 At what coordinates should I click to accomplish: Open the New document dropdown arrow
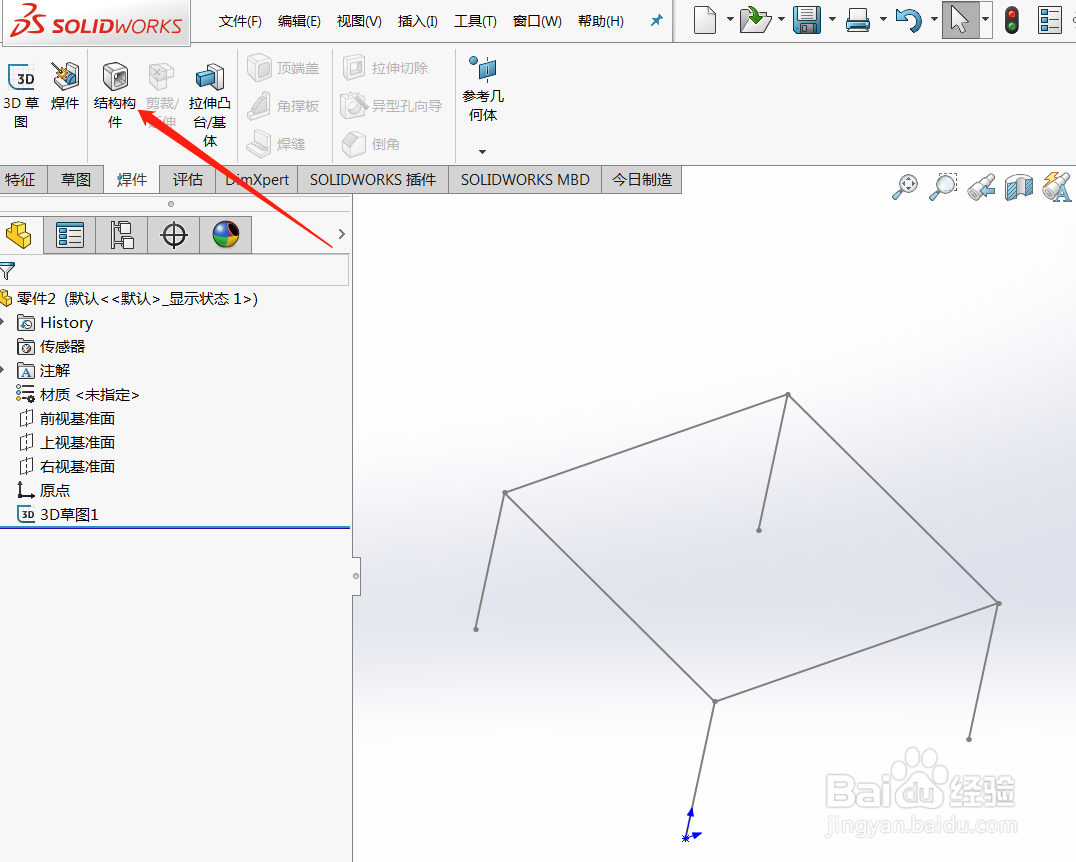(730, 19)
